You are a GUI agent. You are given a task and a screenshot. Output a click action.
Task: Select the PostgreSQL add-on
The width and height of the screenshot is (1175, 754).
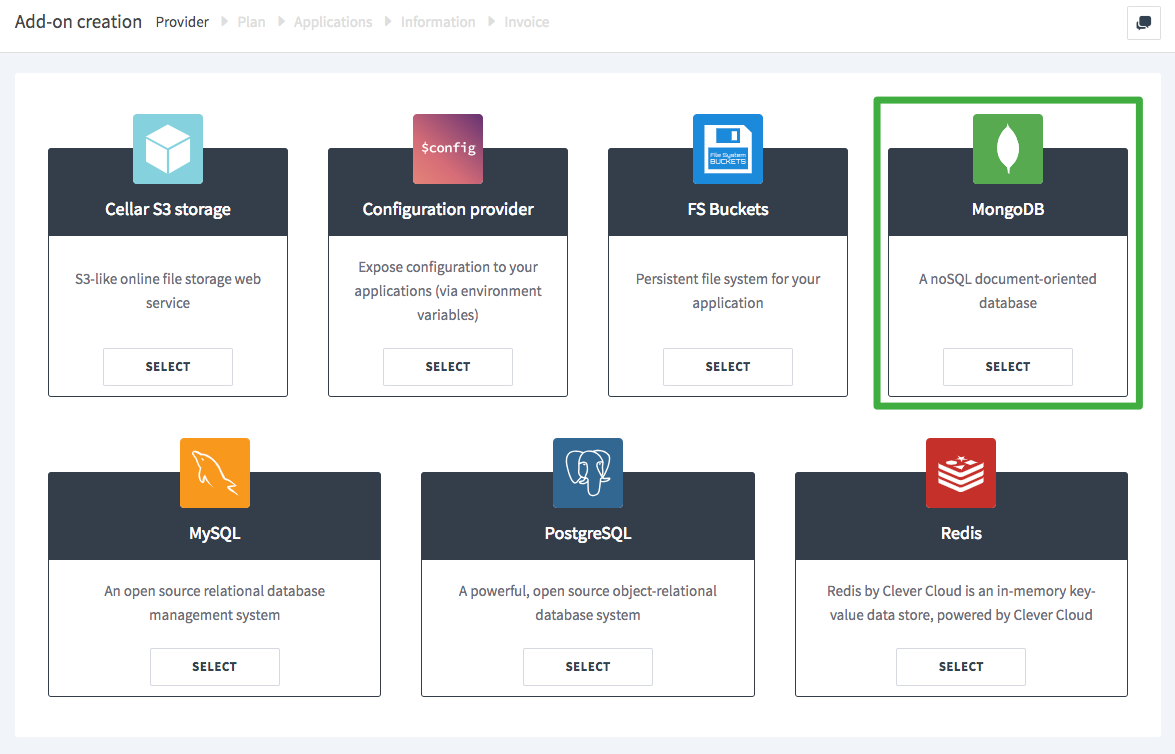588,667
